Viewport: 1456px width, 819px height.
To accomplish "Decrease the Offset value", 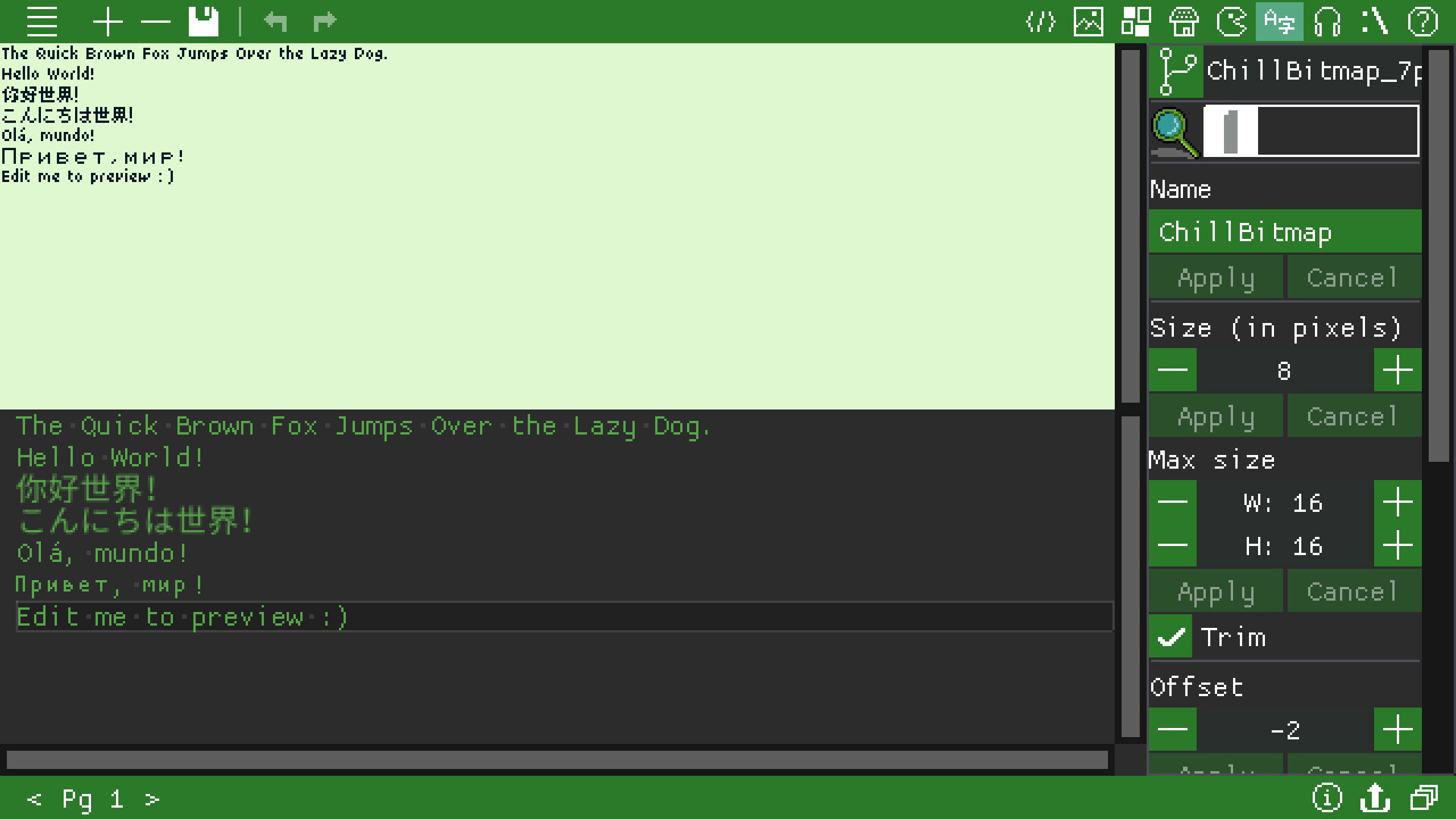I will pos(1172,729).
